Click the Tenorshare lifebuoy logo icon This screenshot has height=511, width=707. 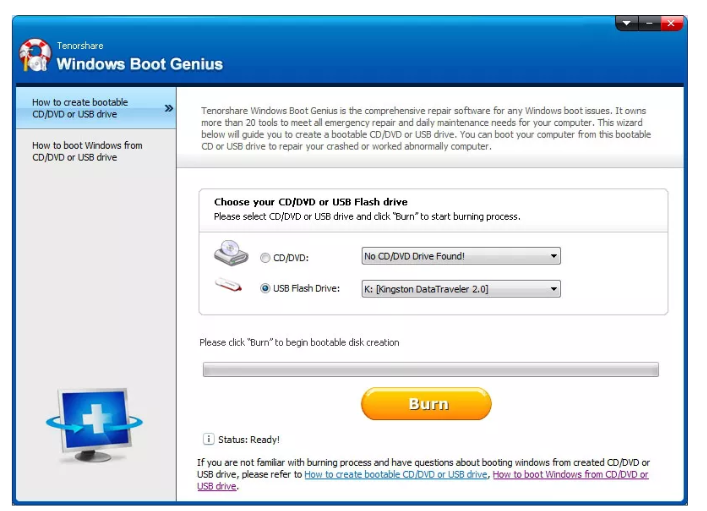point(35,56)
